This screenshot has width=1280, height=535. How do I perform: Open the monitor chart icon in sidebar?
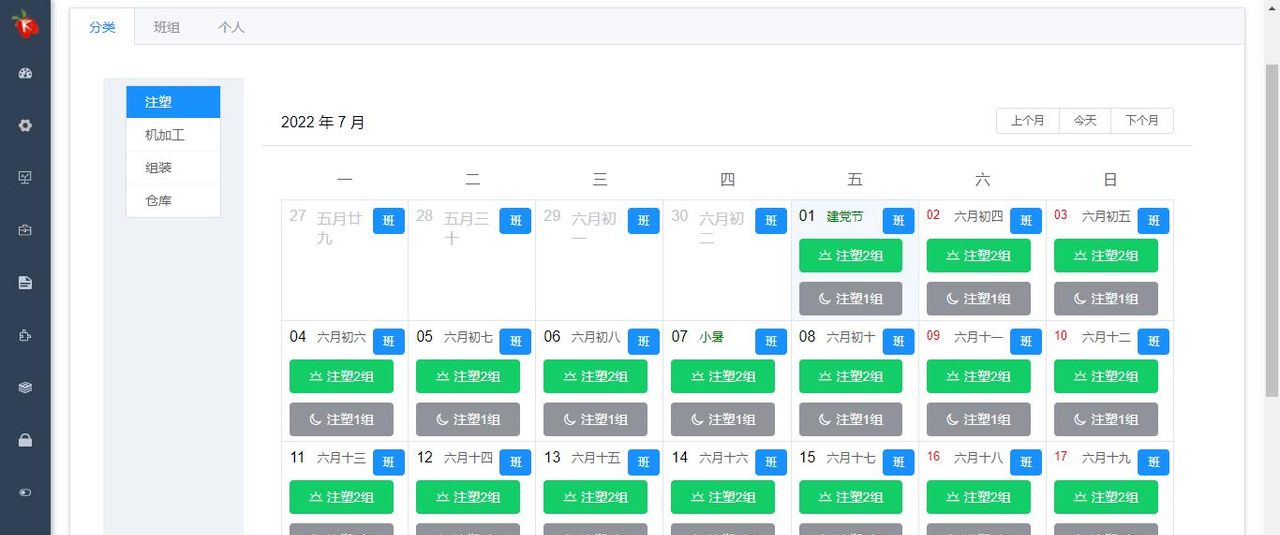[x=25, y=177]
